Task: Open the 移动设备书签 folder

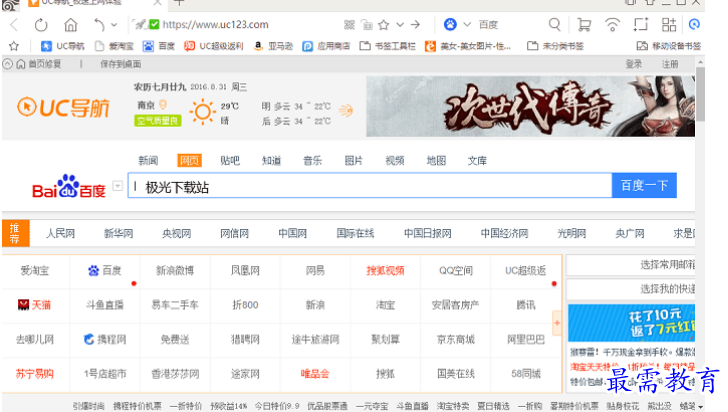Action: point(669,46)
